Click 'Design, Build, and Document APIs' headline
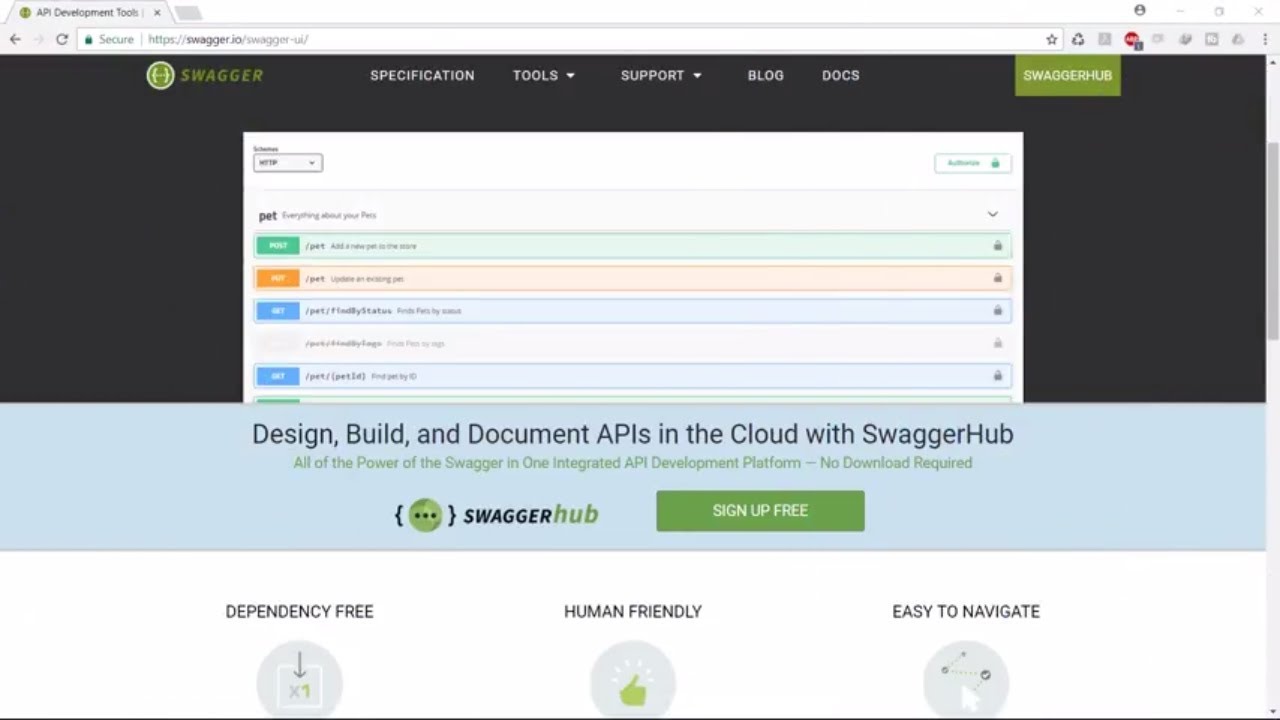 point(633,434)
